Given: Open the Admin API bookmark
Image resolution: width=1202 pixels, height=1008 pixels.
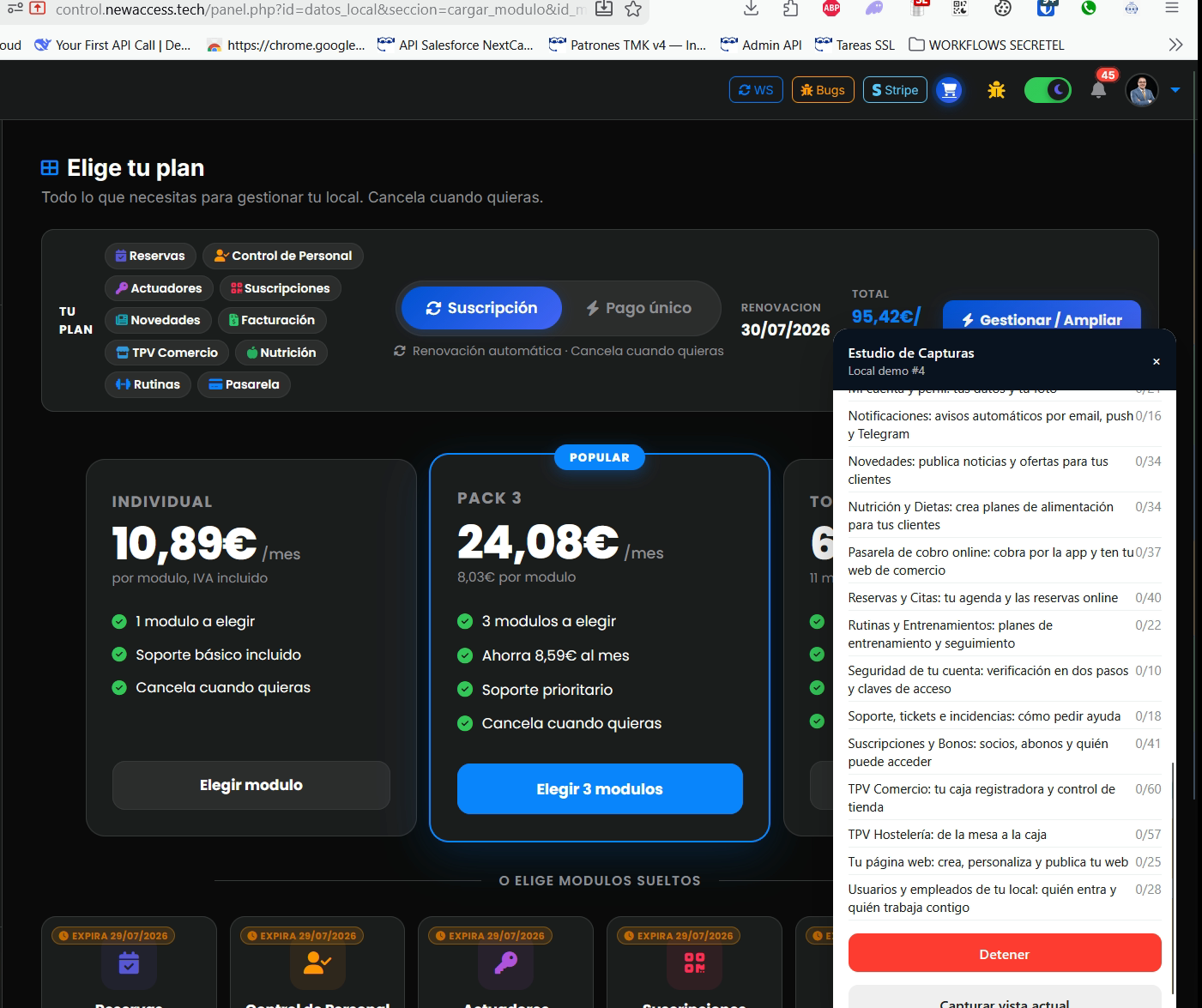Looking at the screenshot, I should tap(761, 45).
